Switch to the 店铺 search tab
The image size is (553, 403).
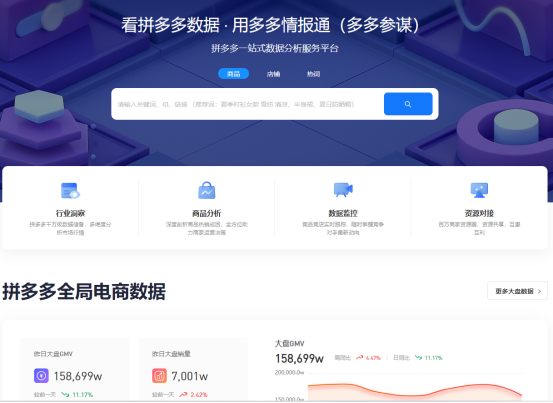(273, 74)
